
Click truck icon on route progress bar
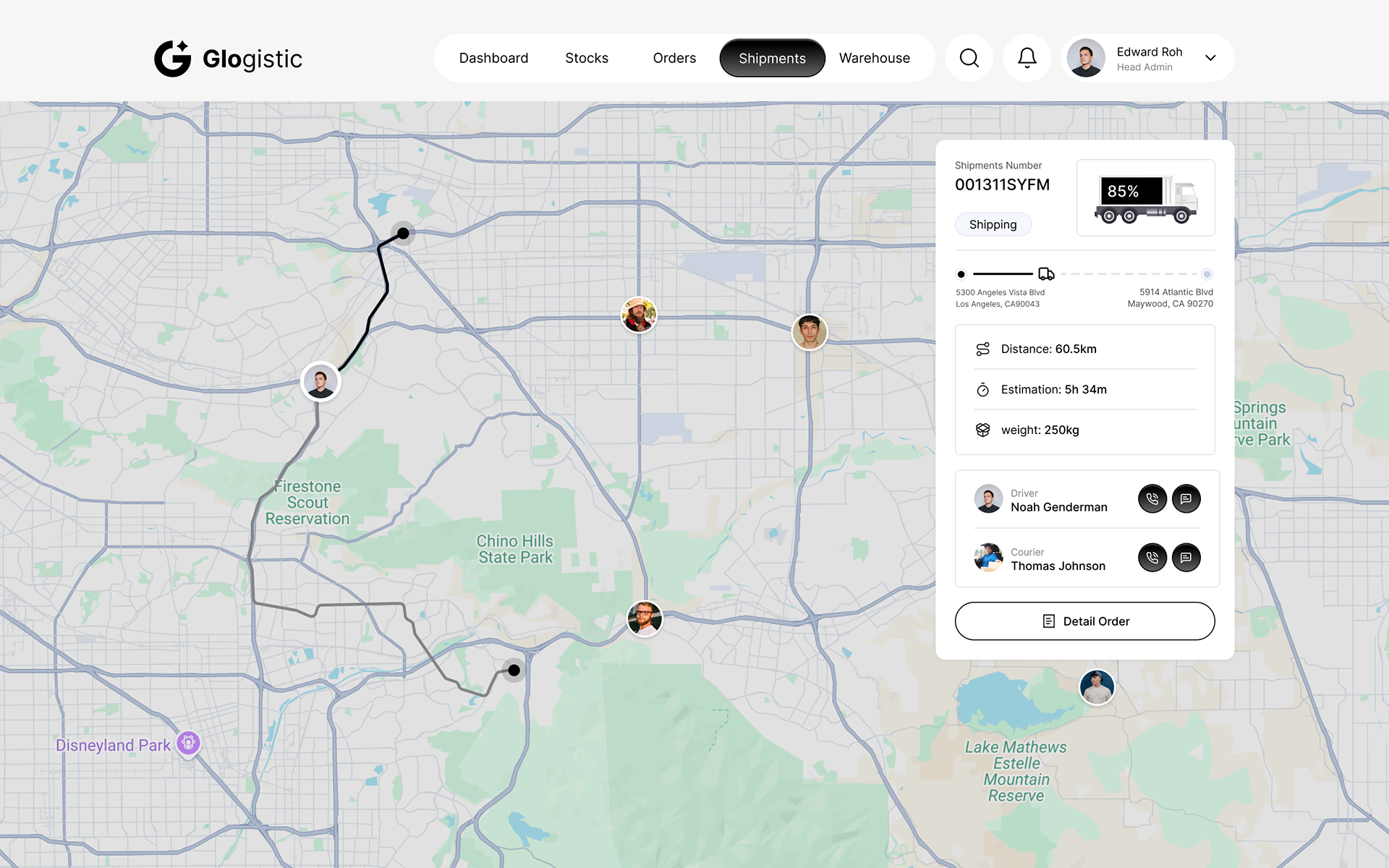(1046, 274)
